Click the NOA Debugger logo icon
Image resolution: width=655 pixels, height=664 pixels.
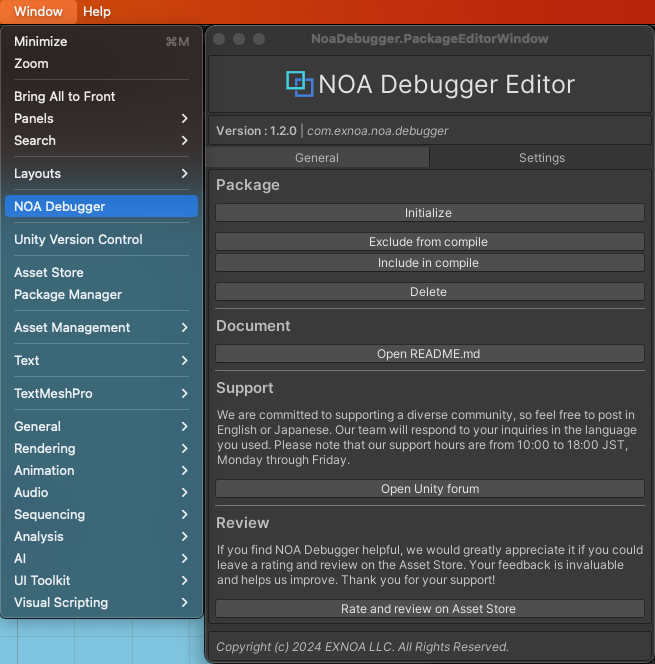point(300,84)
